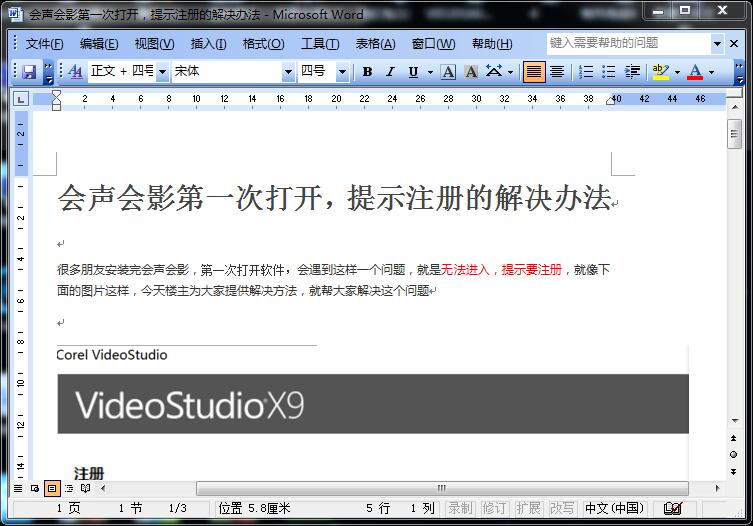Open the 格式(O) menu
The width and height of the screenshot is (753, 526).
pyautogui.click(x=263, y=44)
